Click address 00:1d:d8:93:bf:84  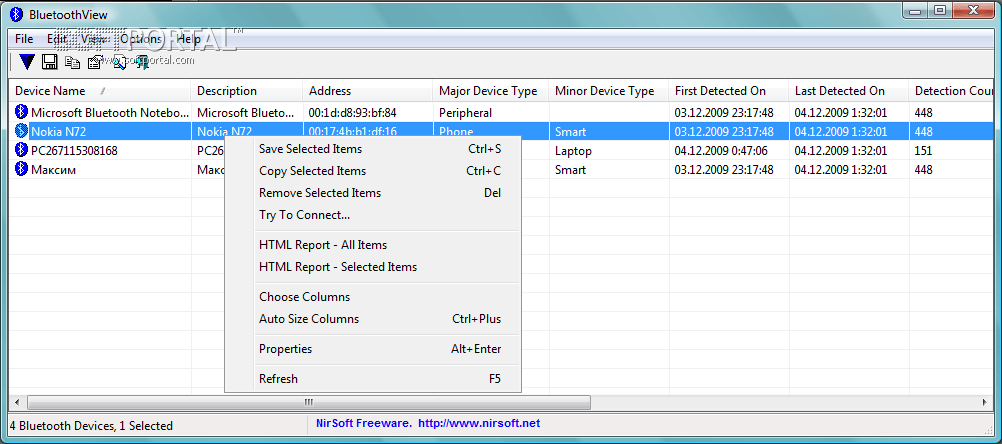(352, 113)
